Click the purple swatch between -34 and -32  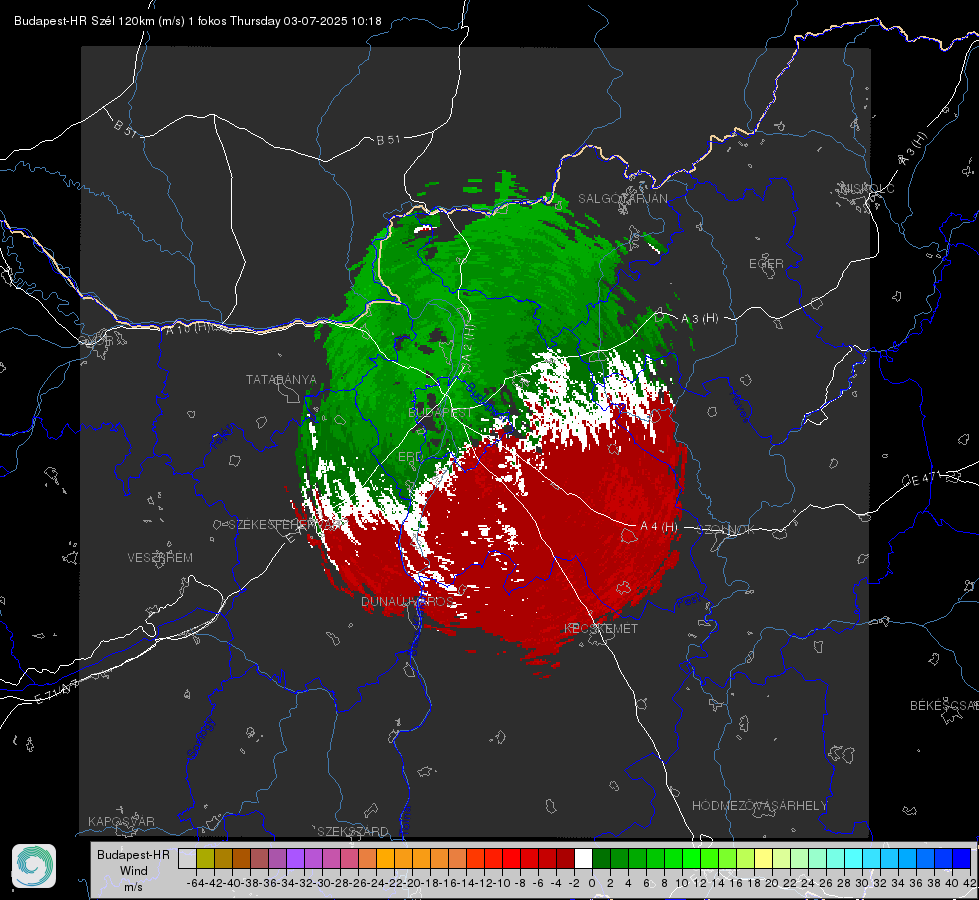[295, 858]
